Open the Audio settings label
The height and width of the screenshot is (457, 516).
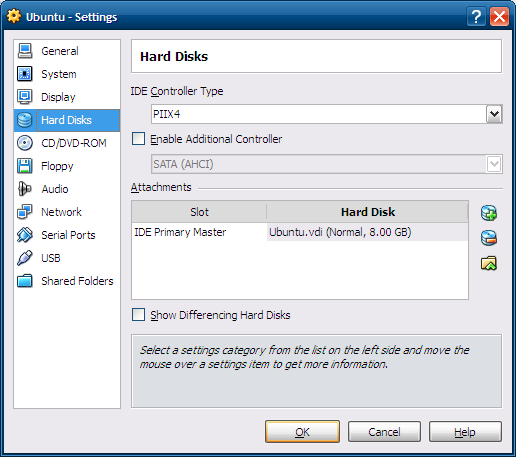coord(55,189)
